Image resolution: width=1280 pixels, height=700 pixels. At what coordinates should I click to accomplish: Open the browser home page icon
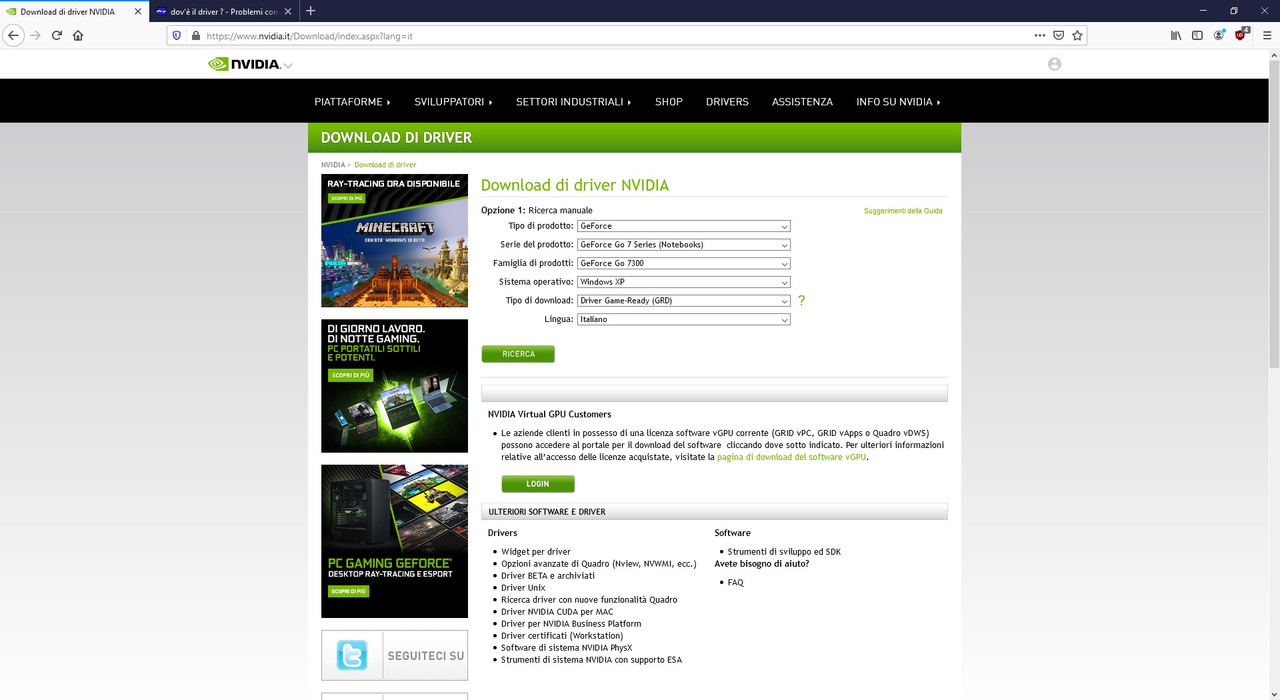[x=78, y=35]
